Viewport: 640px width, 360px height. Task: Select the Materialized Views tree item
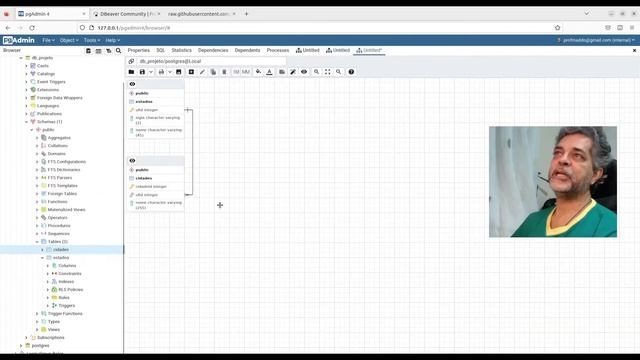tap(66, 210)
